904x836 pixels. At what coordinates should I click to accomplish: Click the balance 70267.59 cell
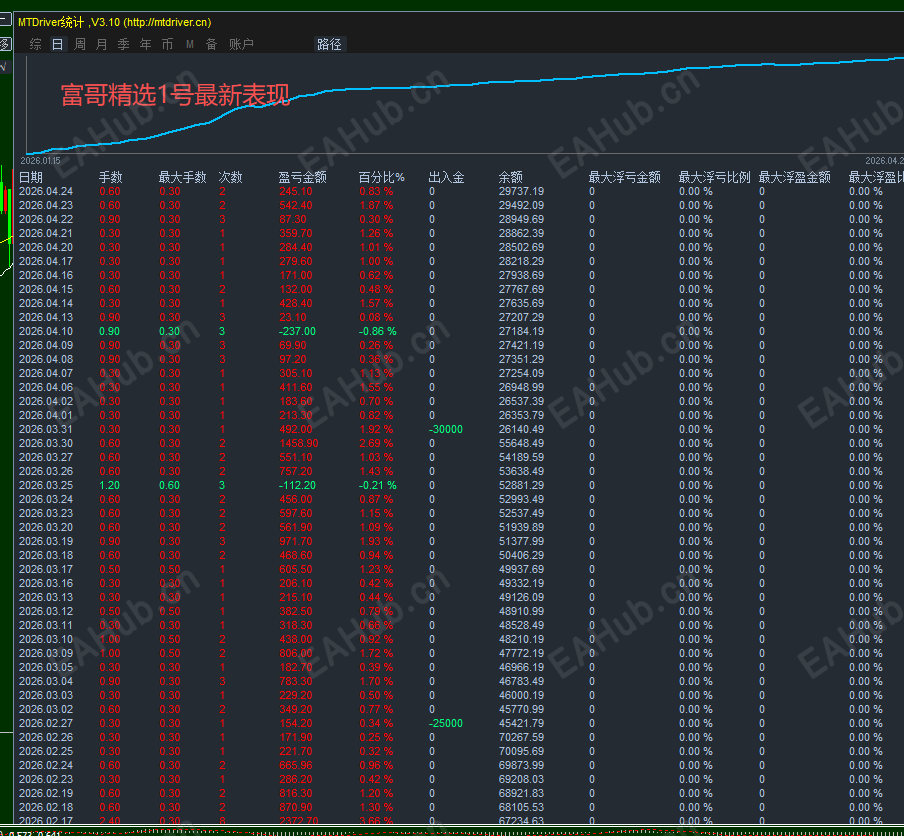click(x=521, y=737)
